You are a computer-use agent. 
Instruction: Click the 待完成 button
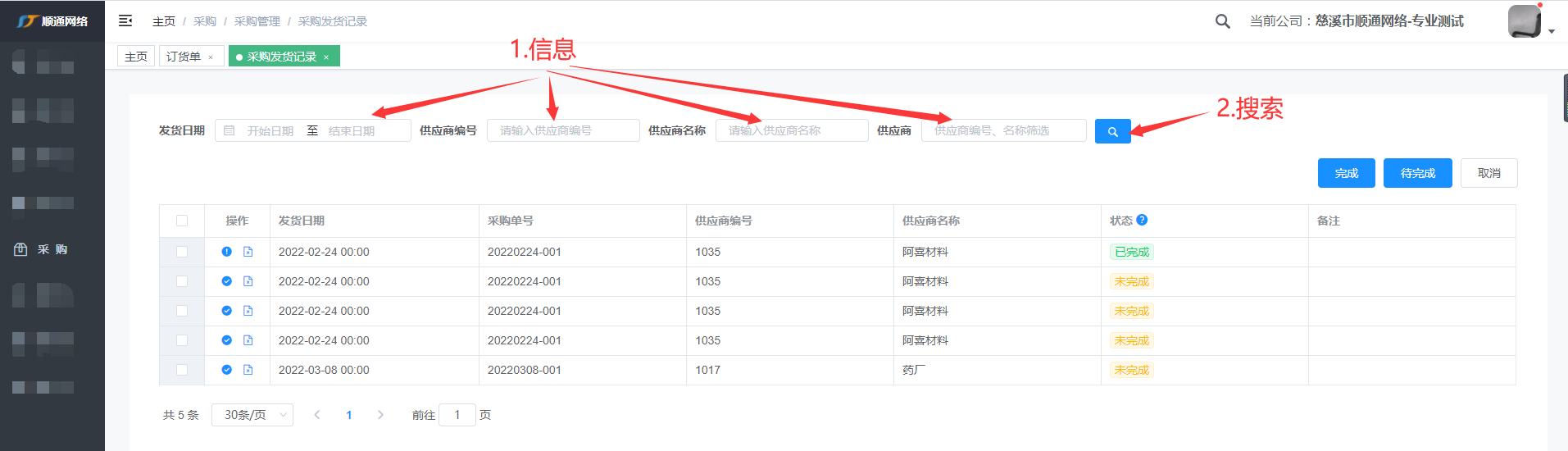(x=1417, y=173)
